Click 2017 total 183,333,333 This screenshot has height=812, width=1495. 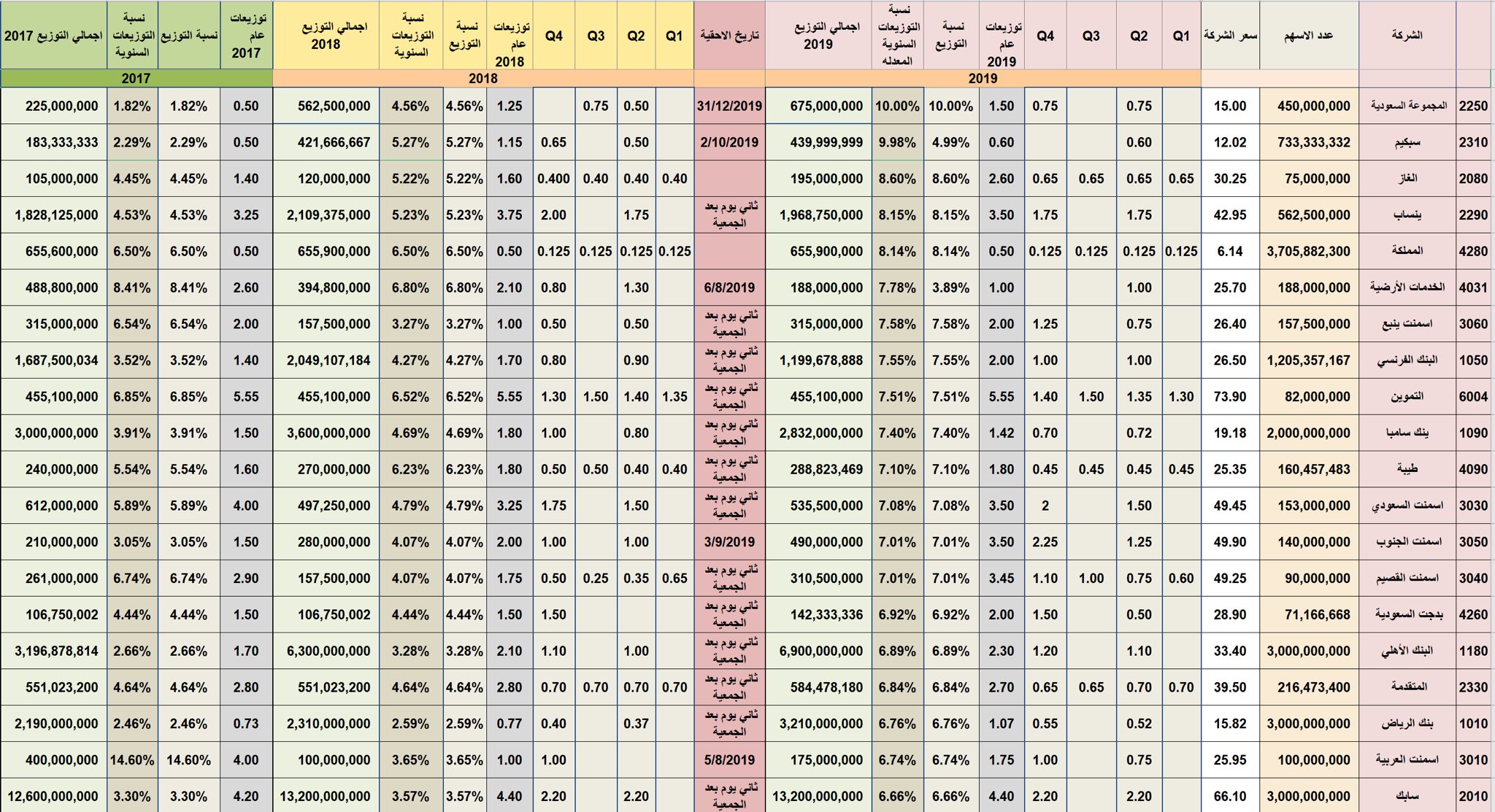pos(61,142)
